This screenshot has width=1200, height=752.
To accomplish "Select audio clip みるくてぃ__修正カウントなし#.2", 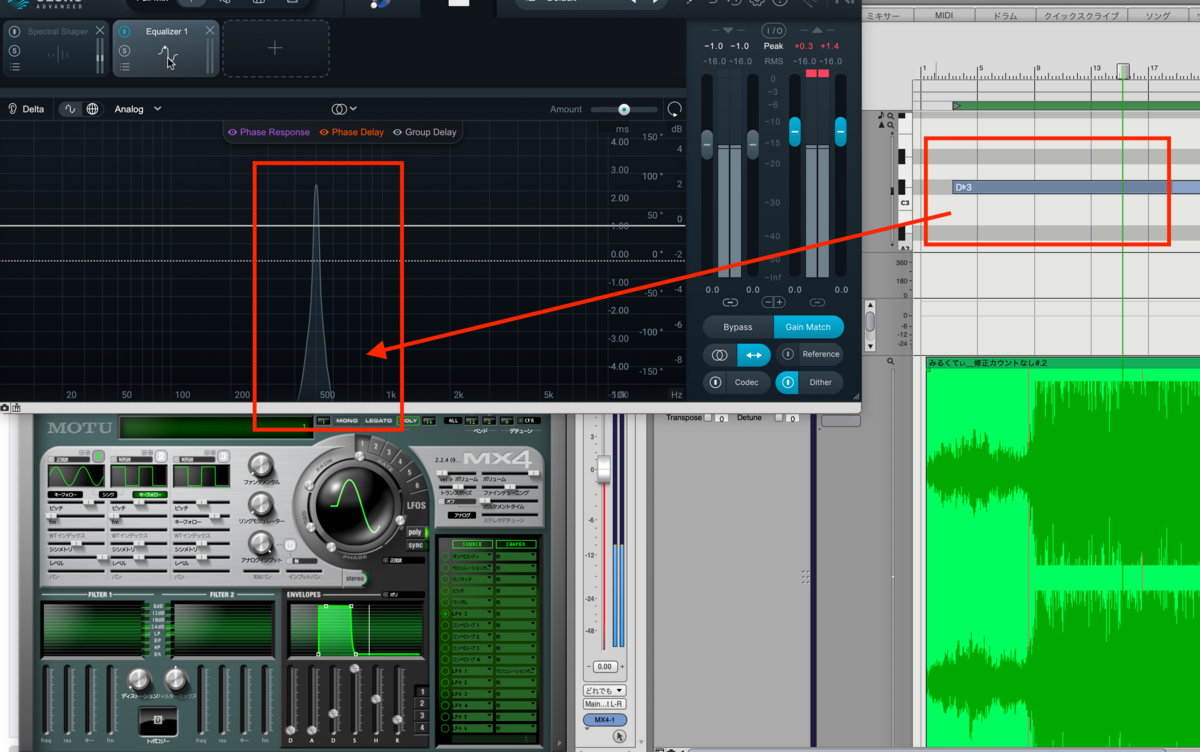I will [1063, 554].
